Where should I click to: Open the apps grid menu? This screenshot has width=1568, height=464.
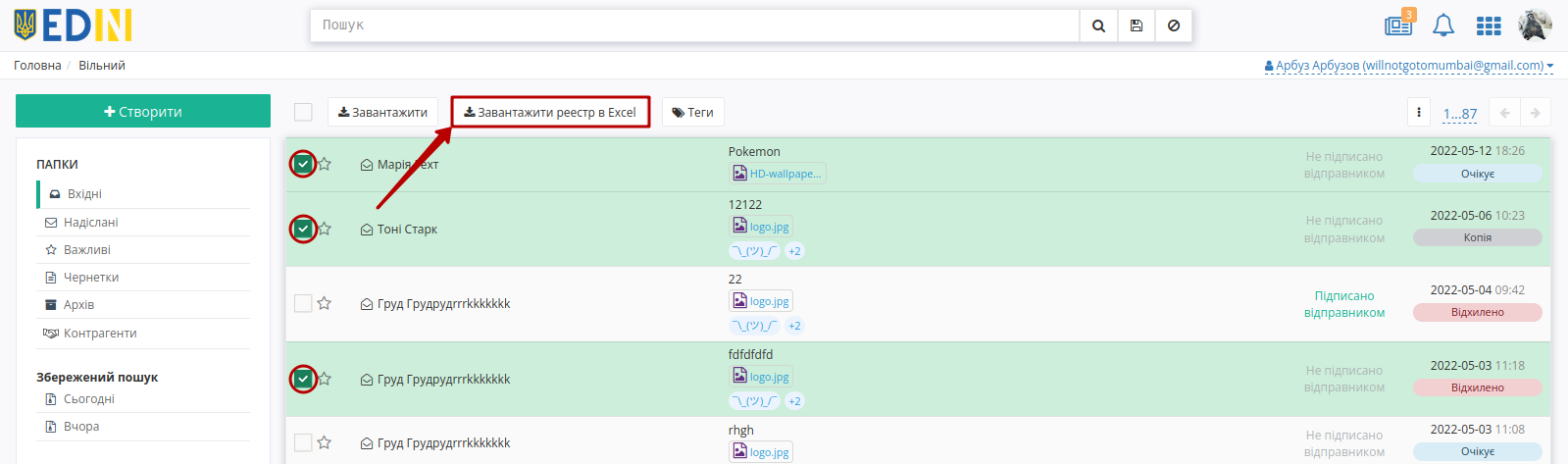1489,26
